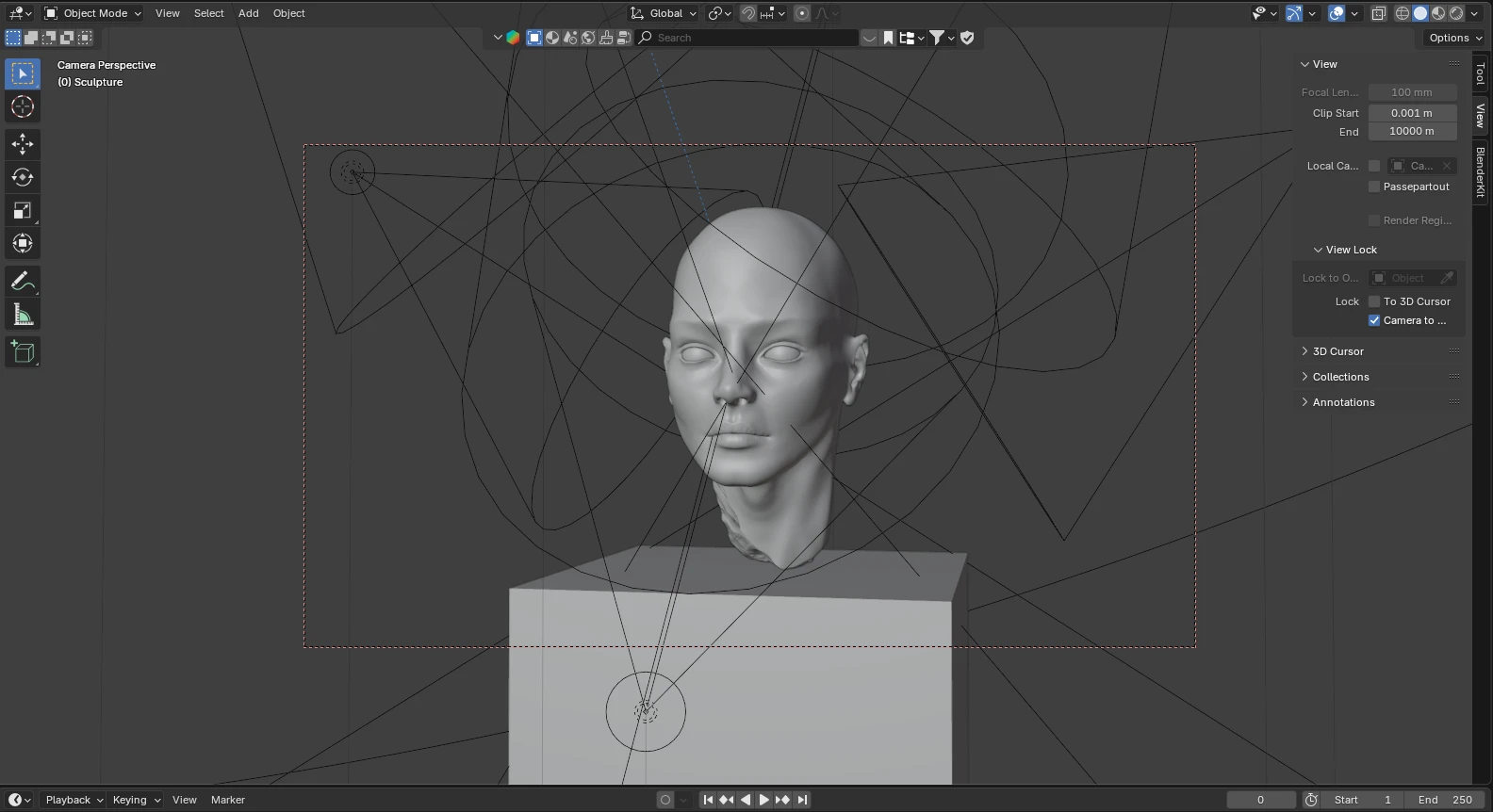The image size is (1493, 812).
Task: Enable the Passepartout checkbox
Action: pyautogui.click(x=1374, y=187)
